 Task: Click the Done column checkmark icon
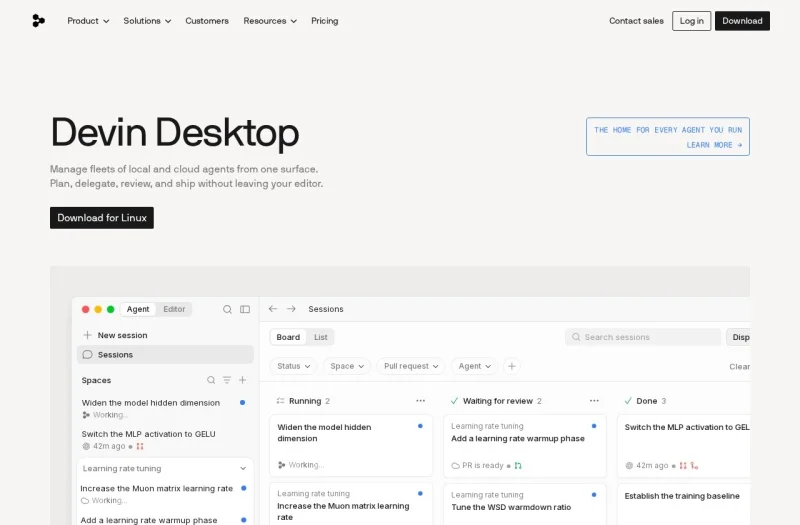(628, 401)
